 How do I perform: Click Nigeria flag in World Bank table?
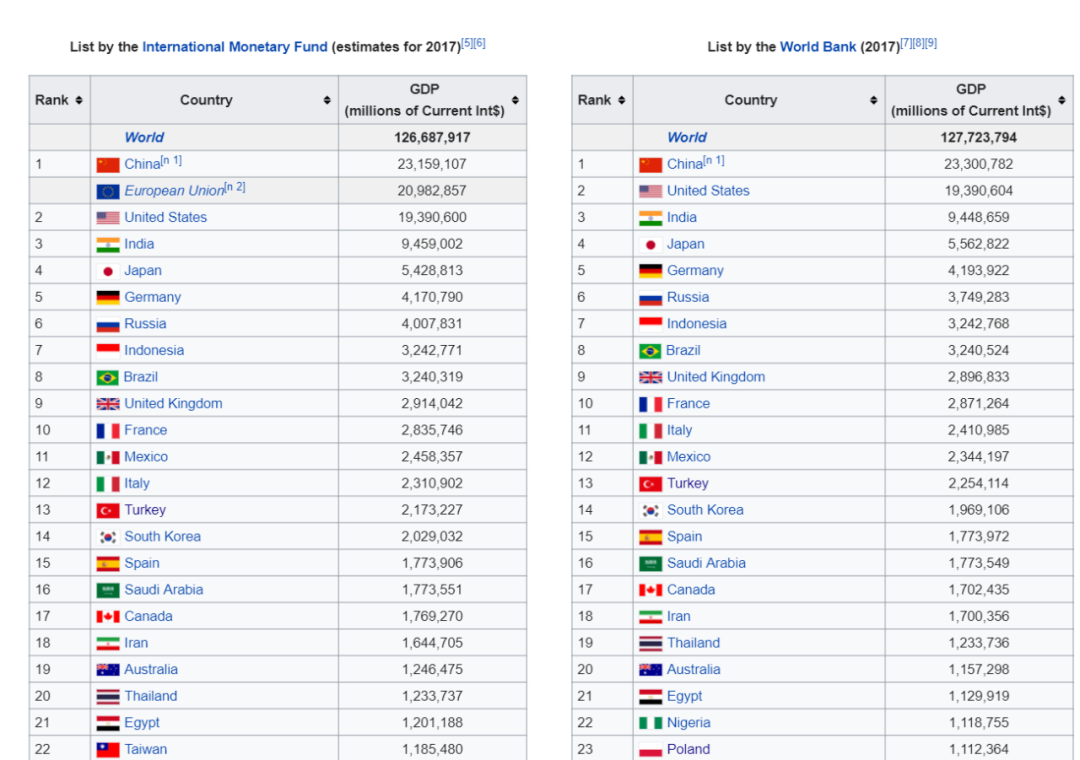[x=650, y=723]
